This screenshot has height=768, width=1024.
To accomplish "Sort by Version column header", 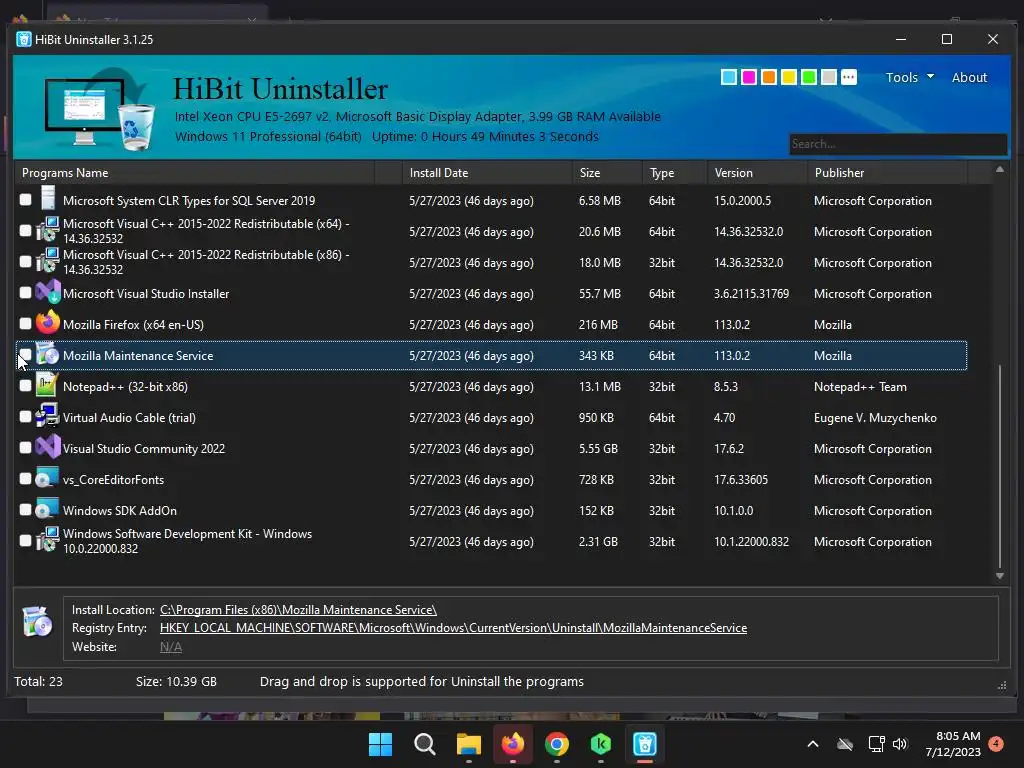I will [x=757, y=172].
